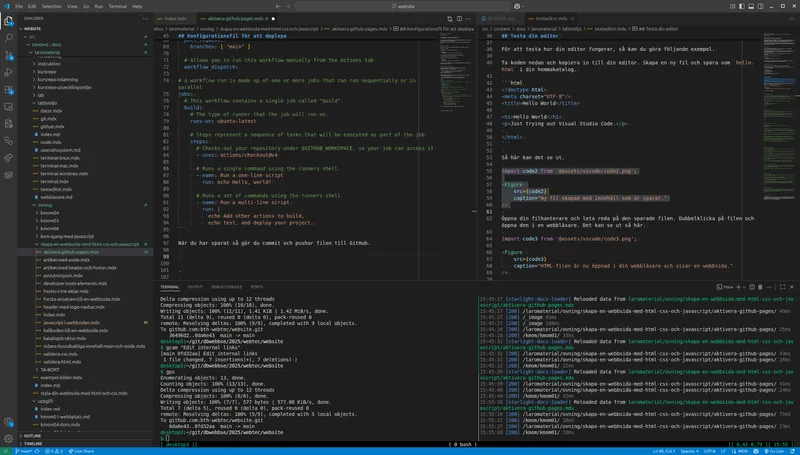Open the Copilot chat icon in title bar
Image resolution: width=800 pixels, height=455 pixels.
[x=517, y=6]
